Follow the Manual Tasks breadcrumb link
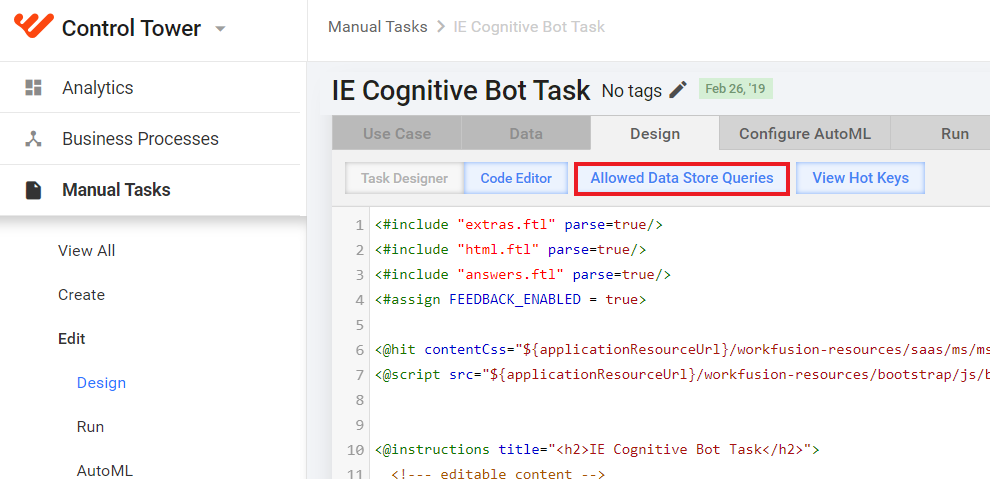 (378, 27)
